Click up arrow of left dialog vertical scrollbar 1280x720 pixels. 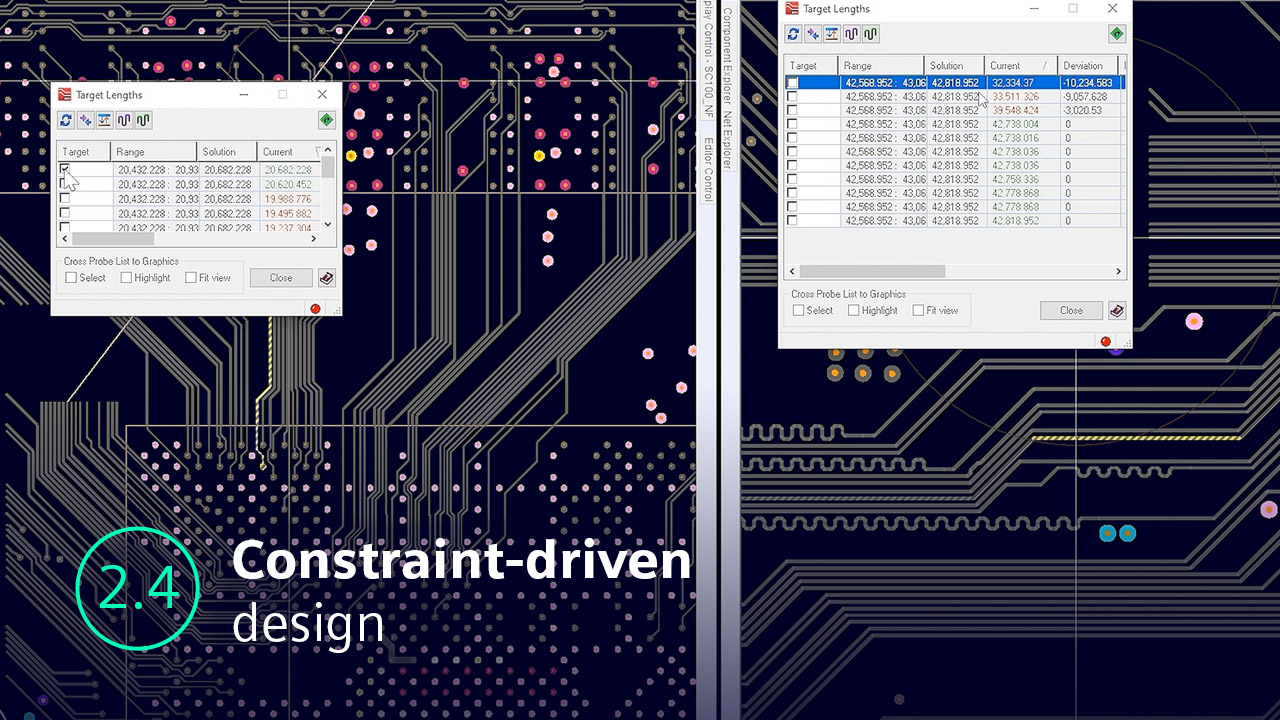point(328,152)
